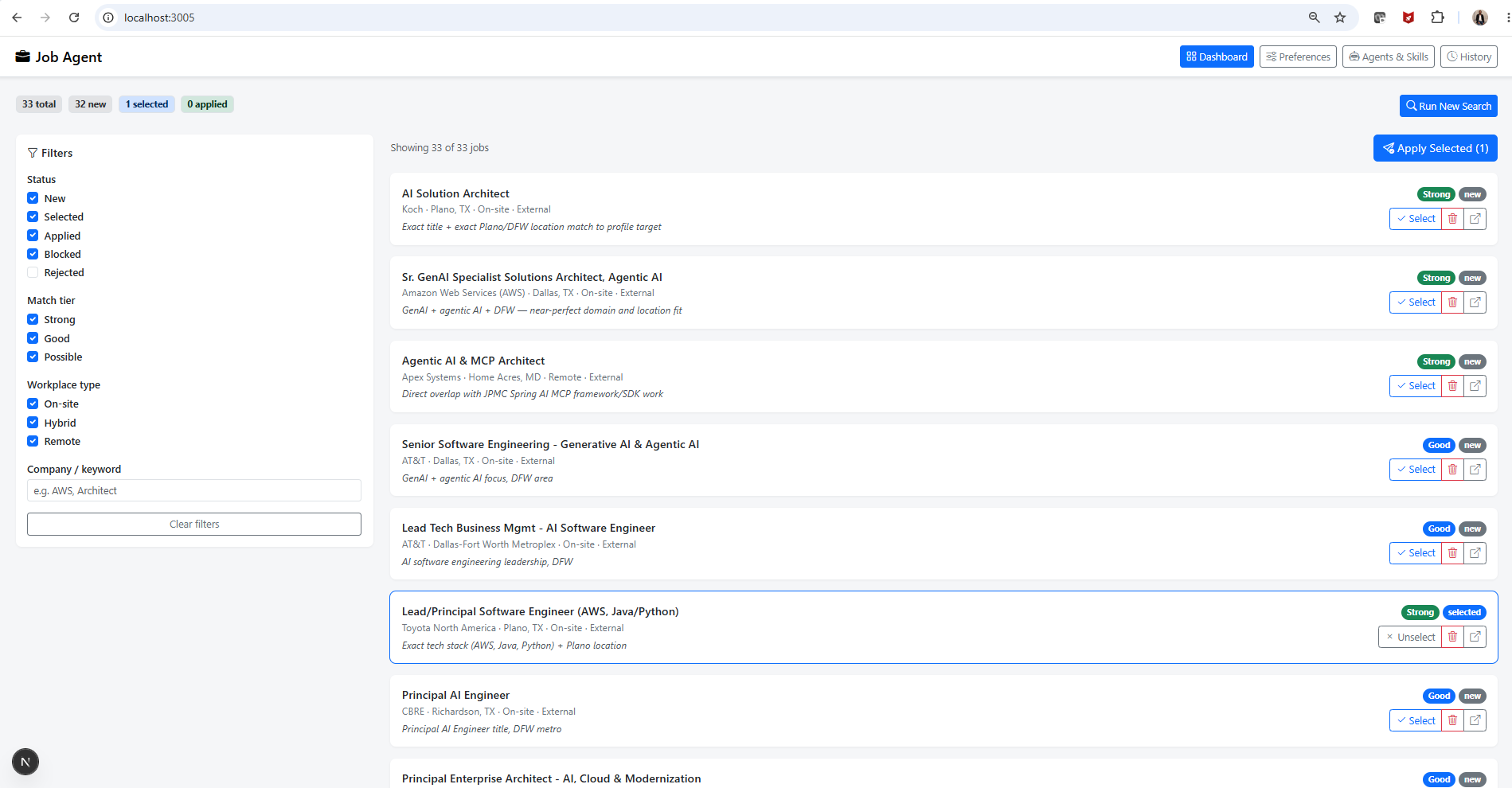Click the red shield extension icon
This screenshot has width=1512, height=788.
(x=1408, y=18)
